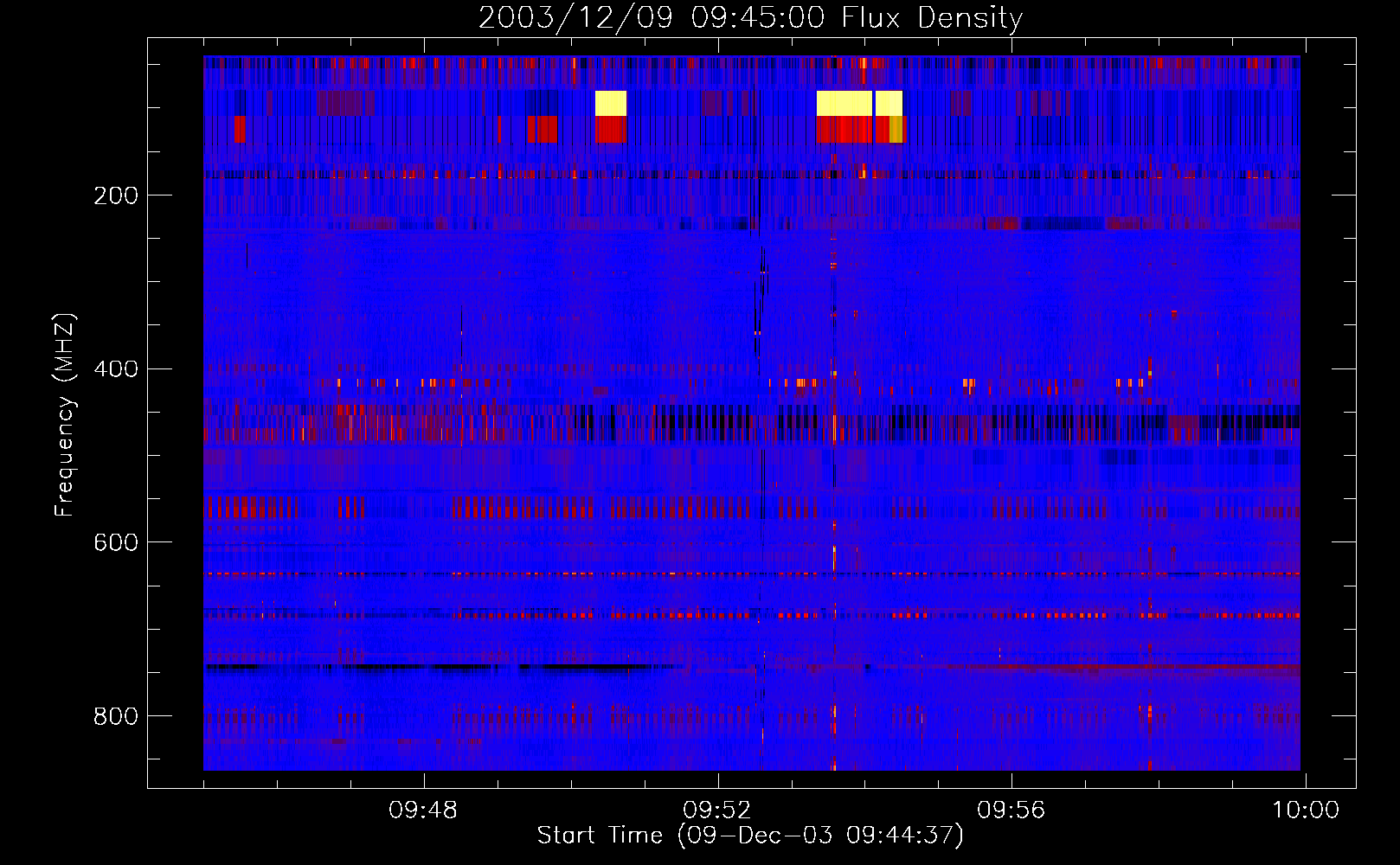The height and width of the screenshot is (865, 1400).
Task: Click the 09:52 time axis label
Action: [717, 811]
